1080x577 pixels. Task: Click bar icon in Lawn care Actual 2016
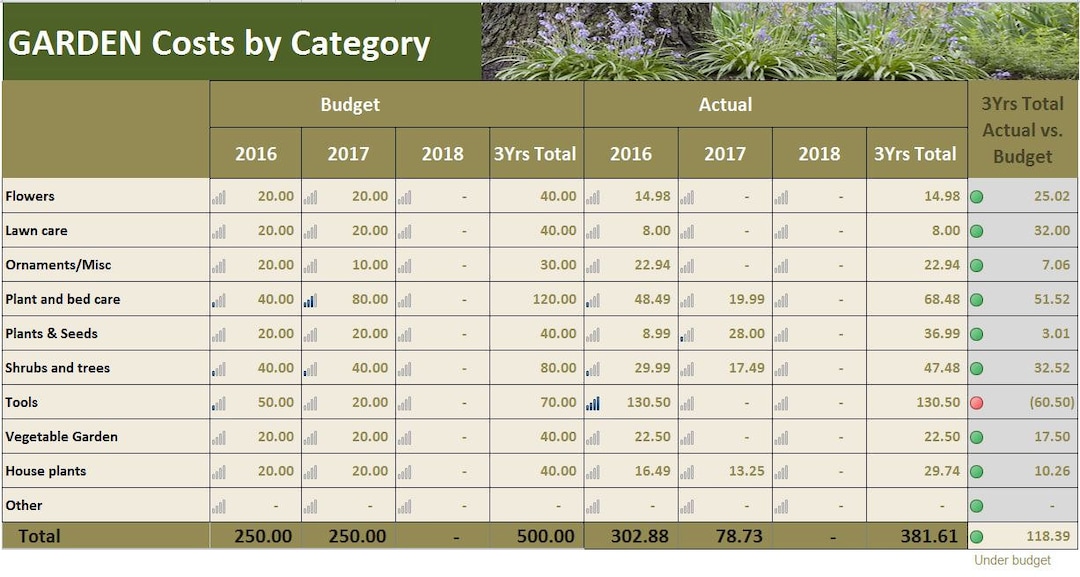click(592, 232)
